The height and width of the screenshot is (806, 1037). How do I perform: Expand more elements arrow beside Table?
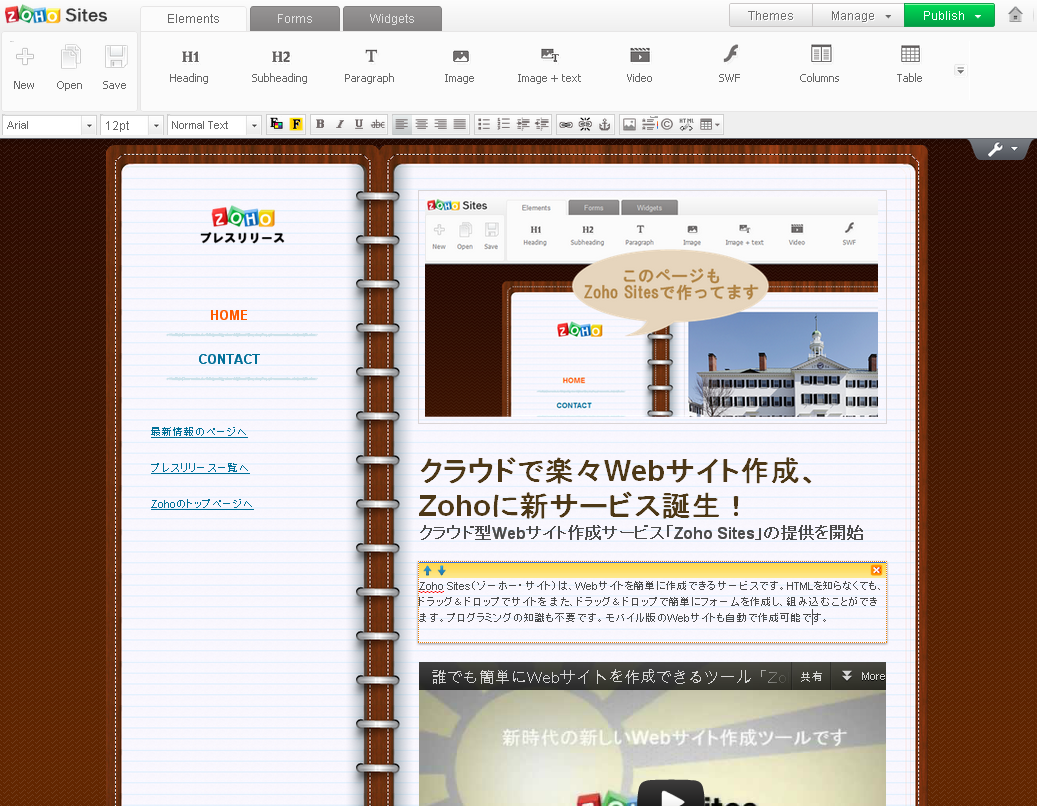(x=960, y=70)
